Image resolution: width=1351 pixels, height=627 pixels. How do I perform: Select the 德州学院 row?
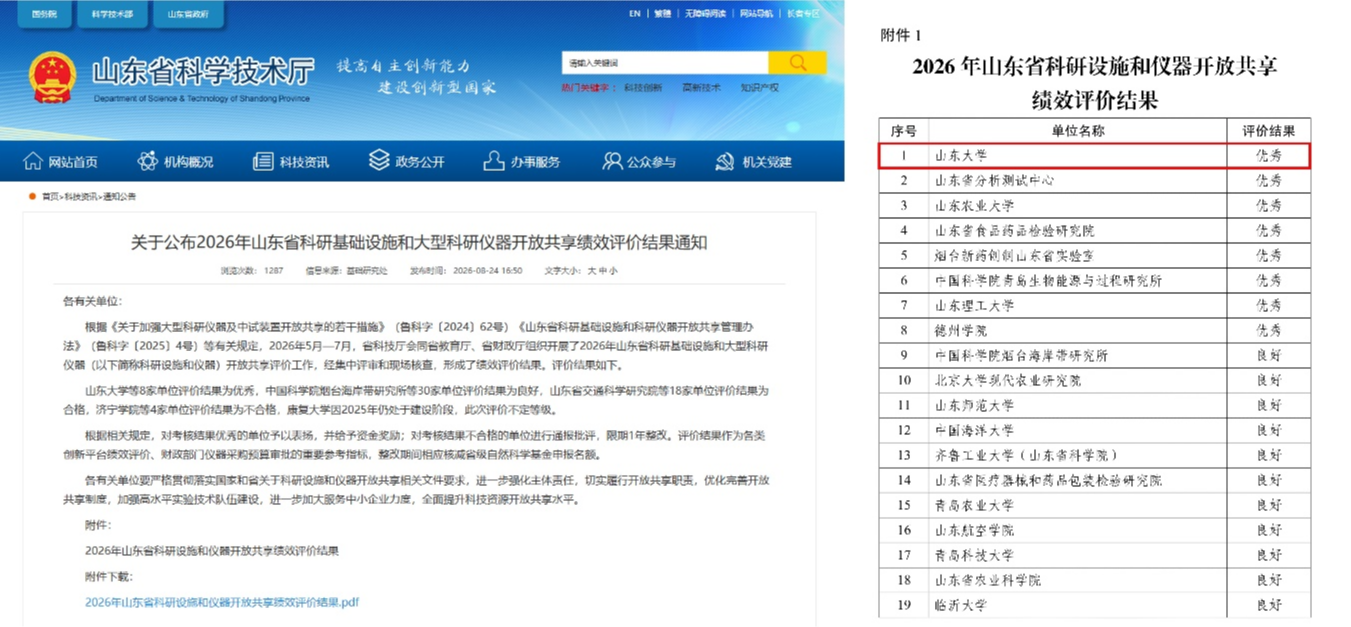(x=1095, y=331)
